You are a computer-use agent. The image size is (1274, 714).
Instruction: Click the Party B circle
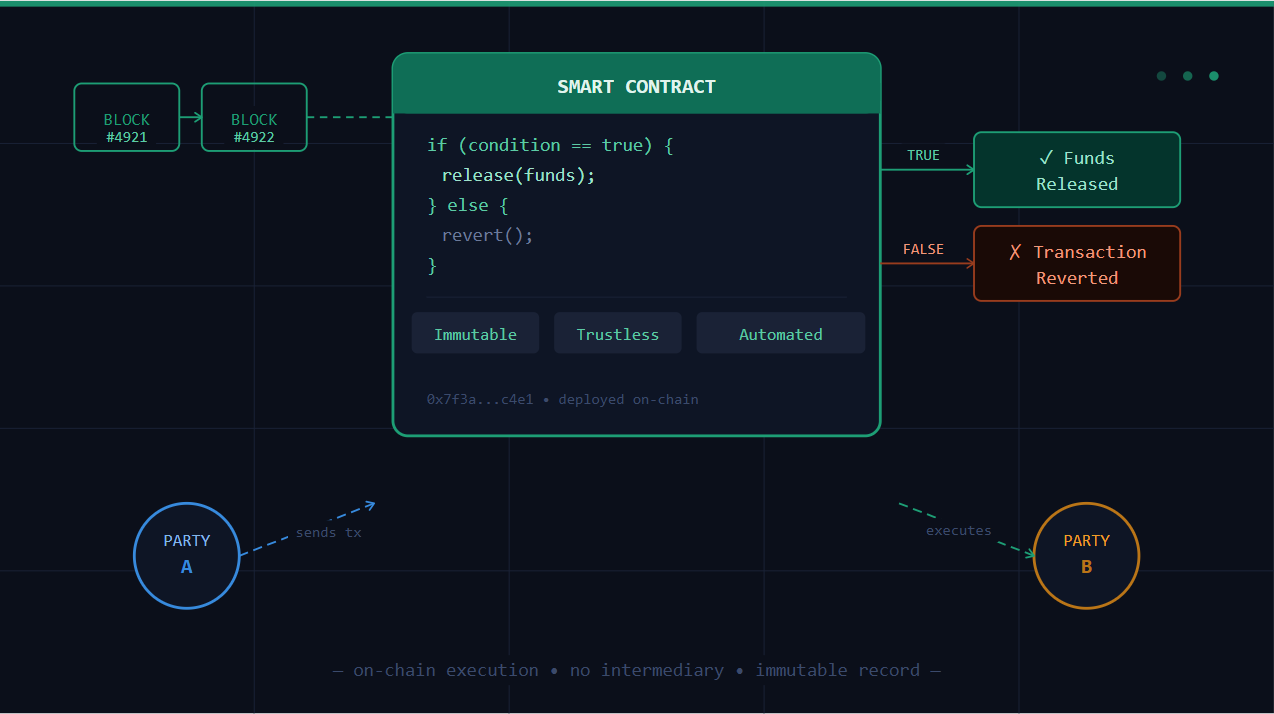pos(1086,555)
